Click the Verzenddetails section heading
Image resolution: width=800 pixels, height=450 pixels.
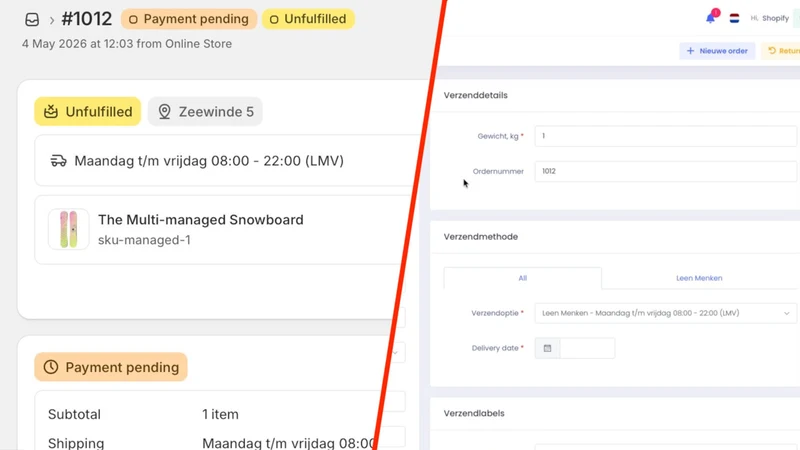click(x=476, y=95)
